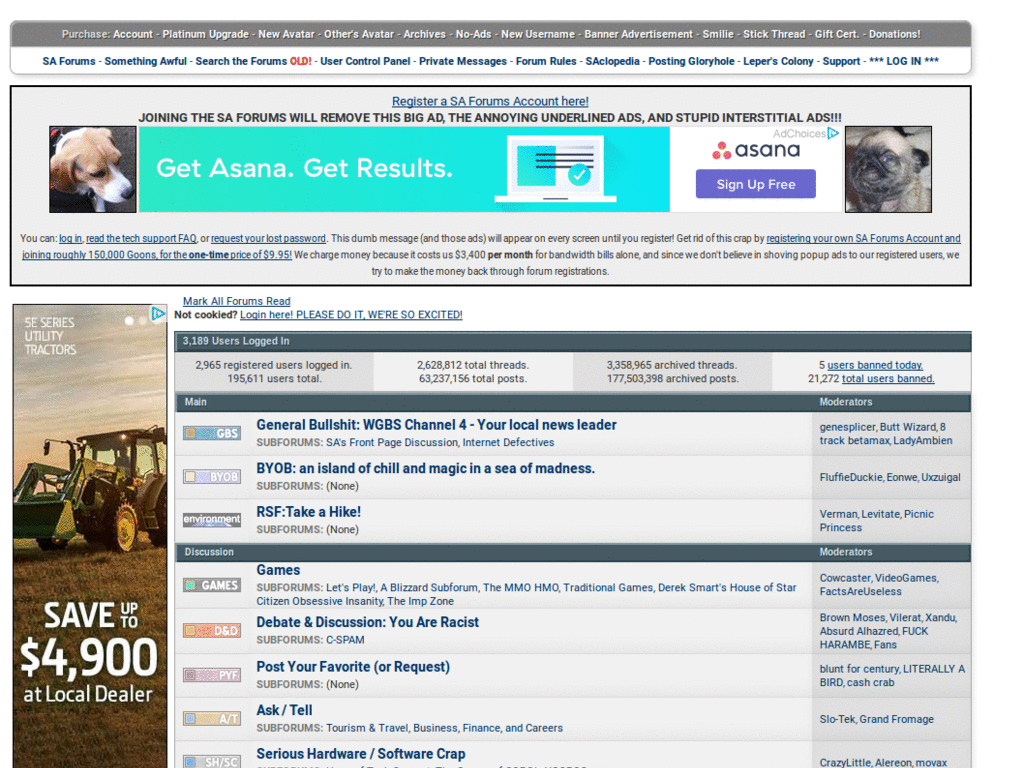Select LOG IN in the navigation bar
This screenshot has height=768, width=1024.
pos(904,61)
